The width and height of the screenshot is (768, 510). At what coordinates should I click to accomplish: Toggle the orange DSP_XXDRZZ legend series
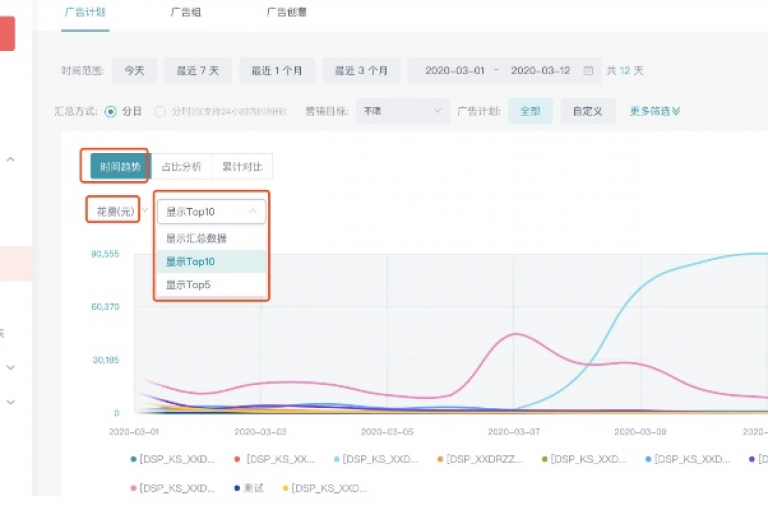[x=480, y=459]
